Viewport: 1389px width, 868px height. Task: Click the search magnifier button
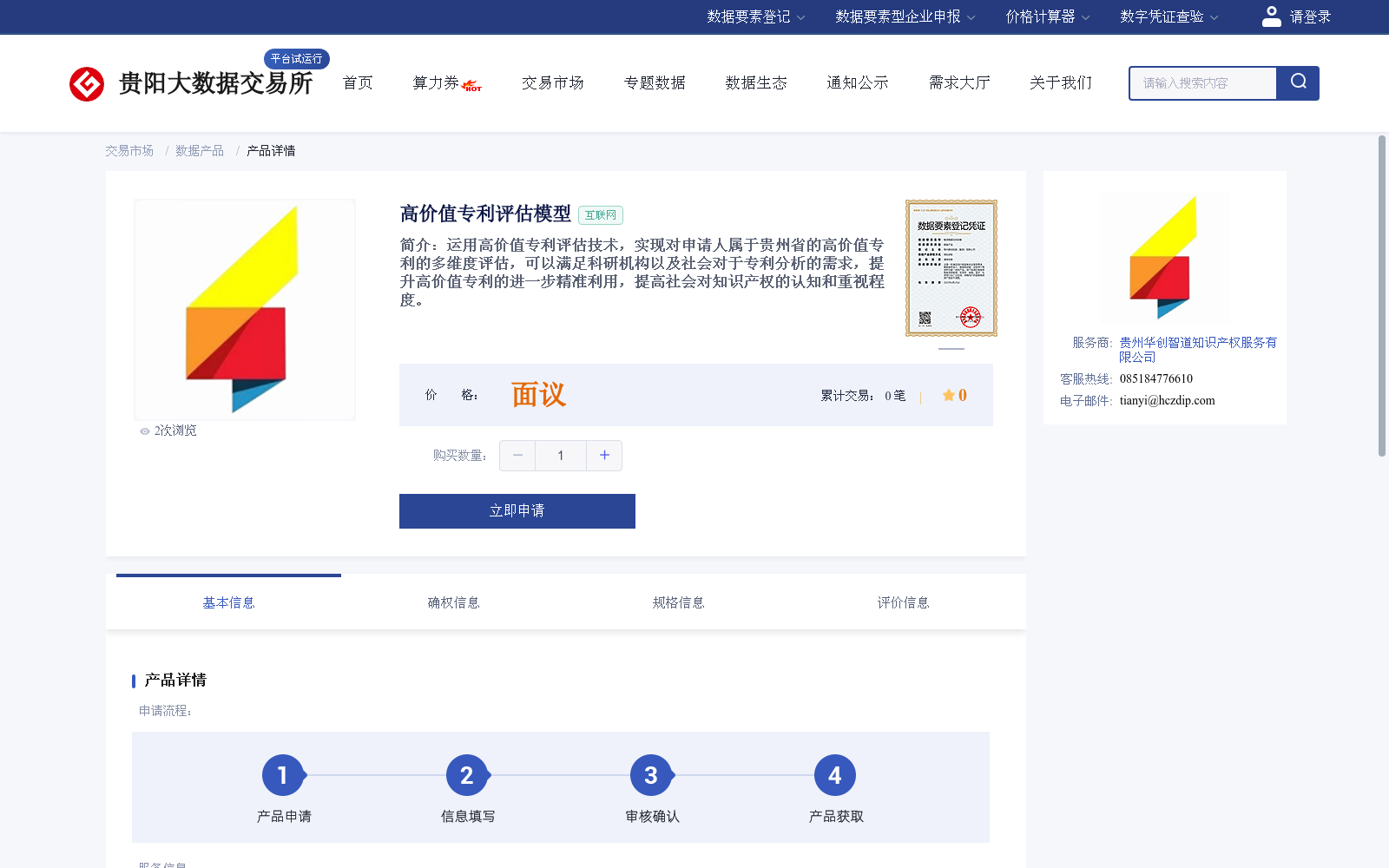pyautogui.click(x=1298, y=83)
